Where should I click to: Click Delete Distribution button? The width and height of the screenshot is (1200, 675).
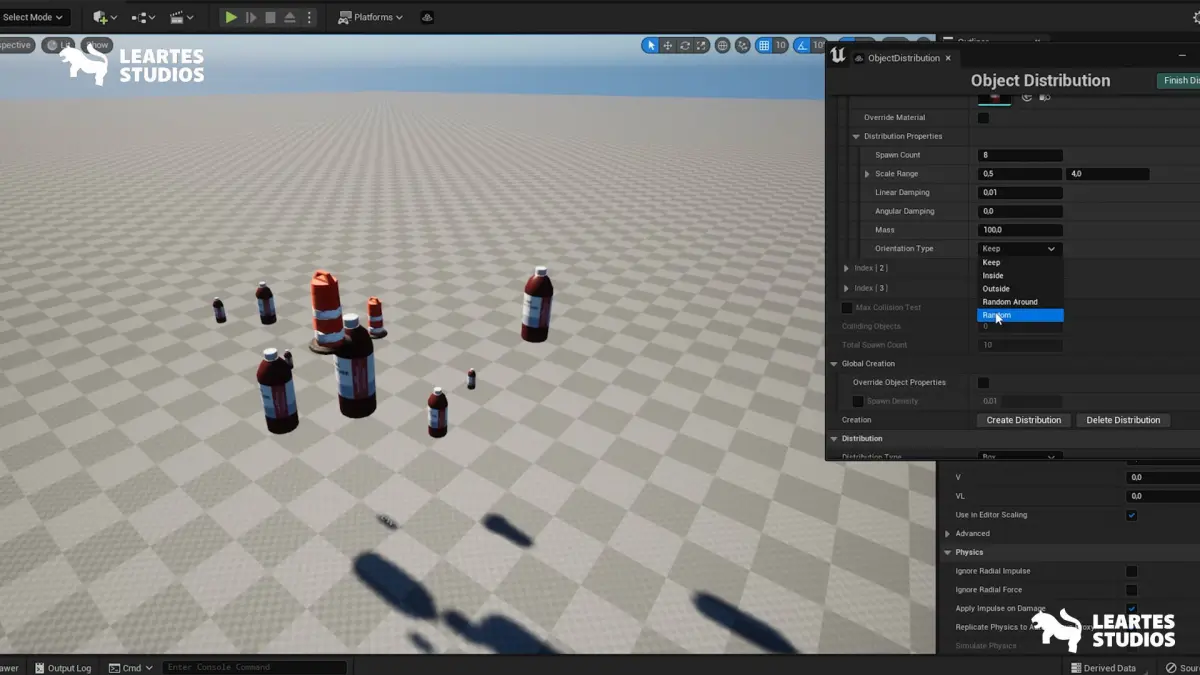(x=1123, y=420)
